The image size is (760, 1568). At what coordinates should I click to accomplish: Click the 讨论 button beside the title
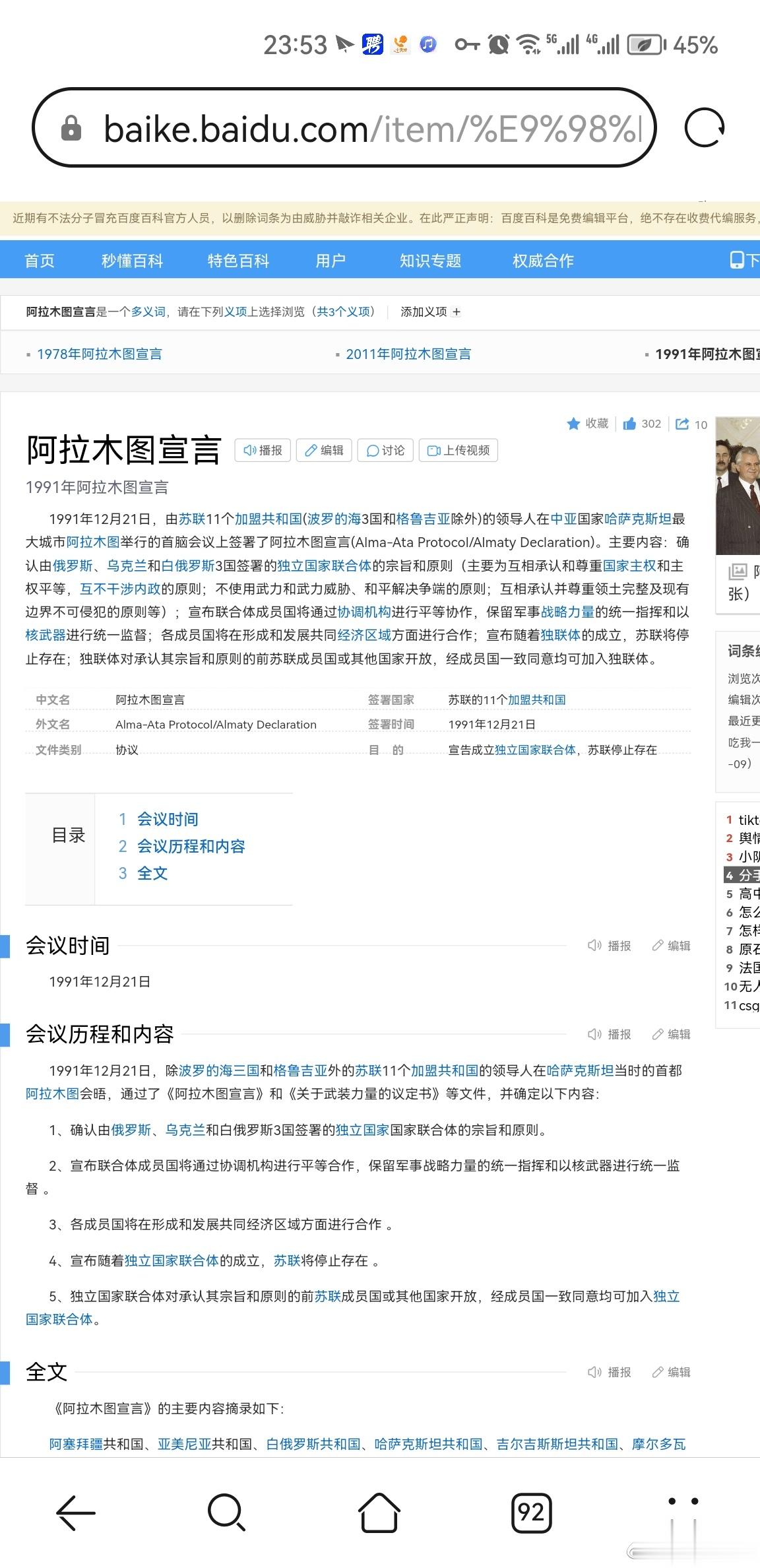[385, 450]
